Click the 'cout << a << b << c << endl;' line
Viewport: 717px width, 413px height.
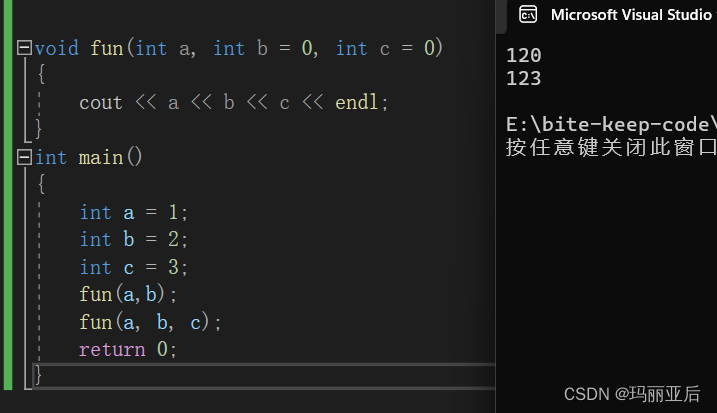coord(233,102)
